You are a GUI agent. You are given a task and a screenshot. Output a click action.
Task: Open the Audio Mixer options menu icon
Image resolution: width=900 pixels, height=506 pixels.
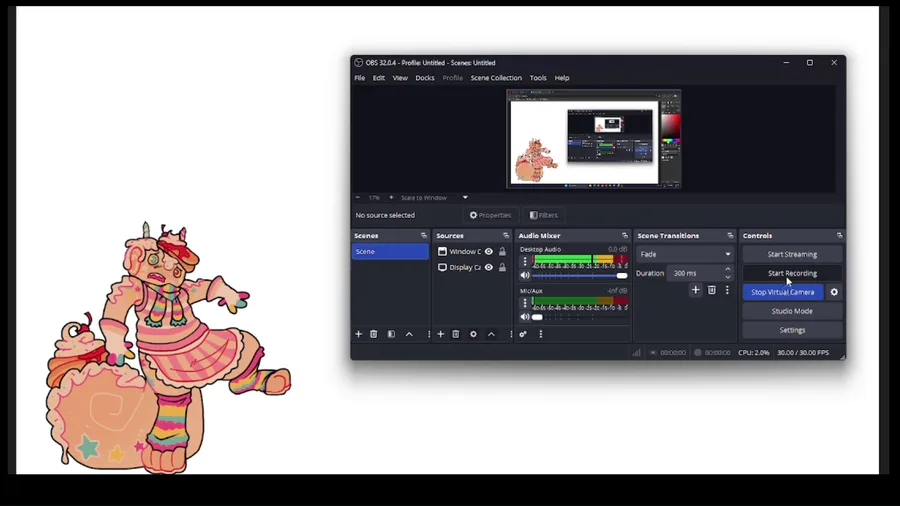(541, 334)
